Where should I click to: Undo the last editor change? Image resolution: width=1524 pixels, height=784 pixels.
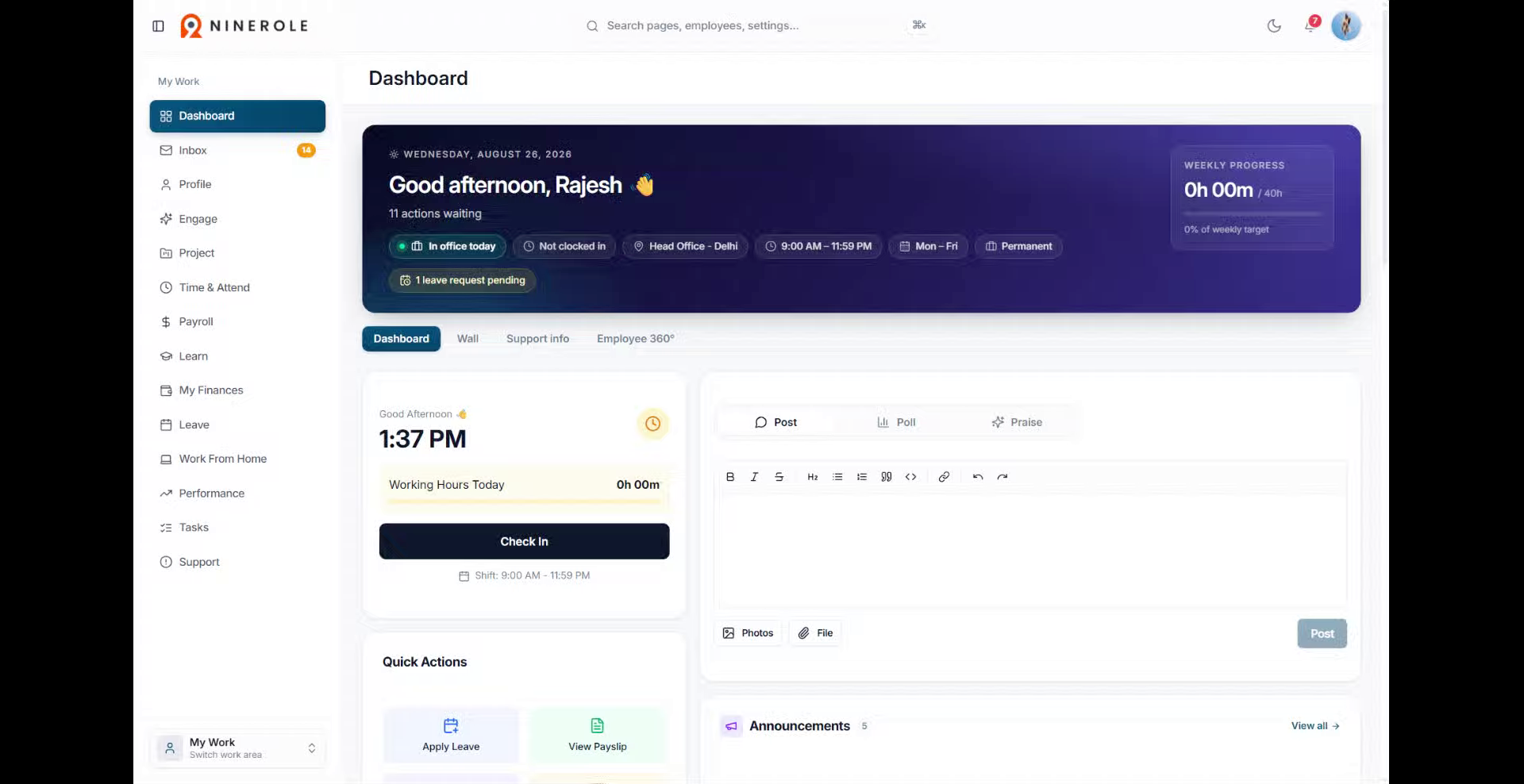click(x=978, y=477)
